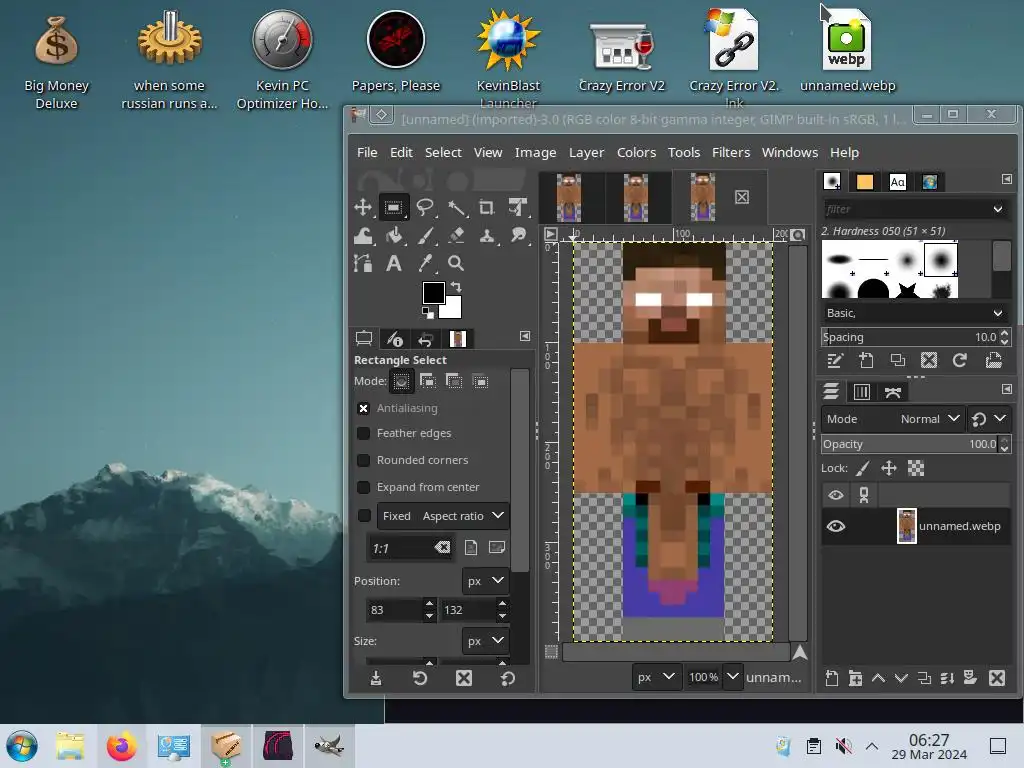
Task: Open the Colors menu
Action: (636, 152)
